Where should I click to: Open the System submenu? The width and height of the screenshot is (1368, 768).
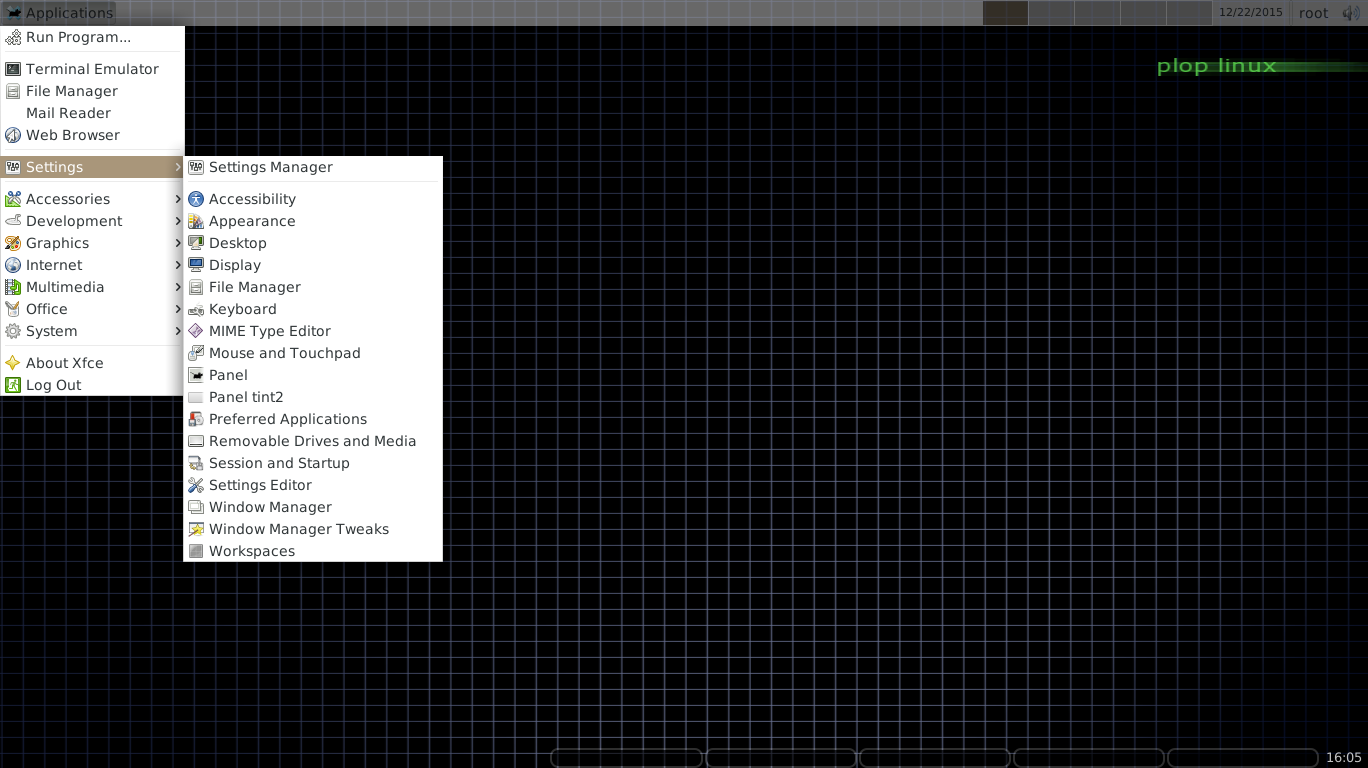click(x=92, y=331)
